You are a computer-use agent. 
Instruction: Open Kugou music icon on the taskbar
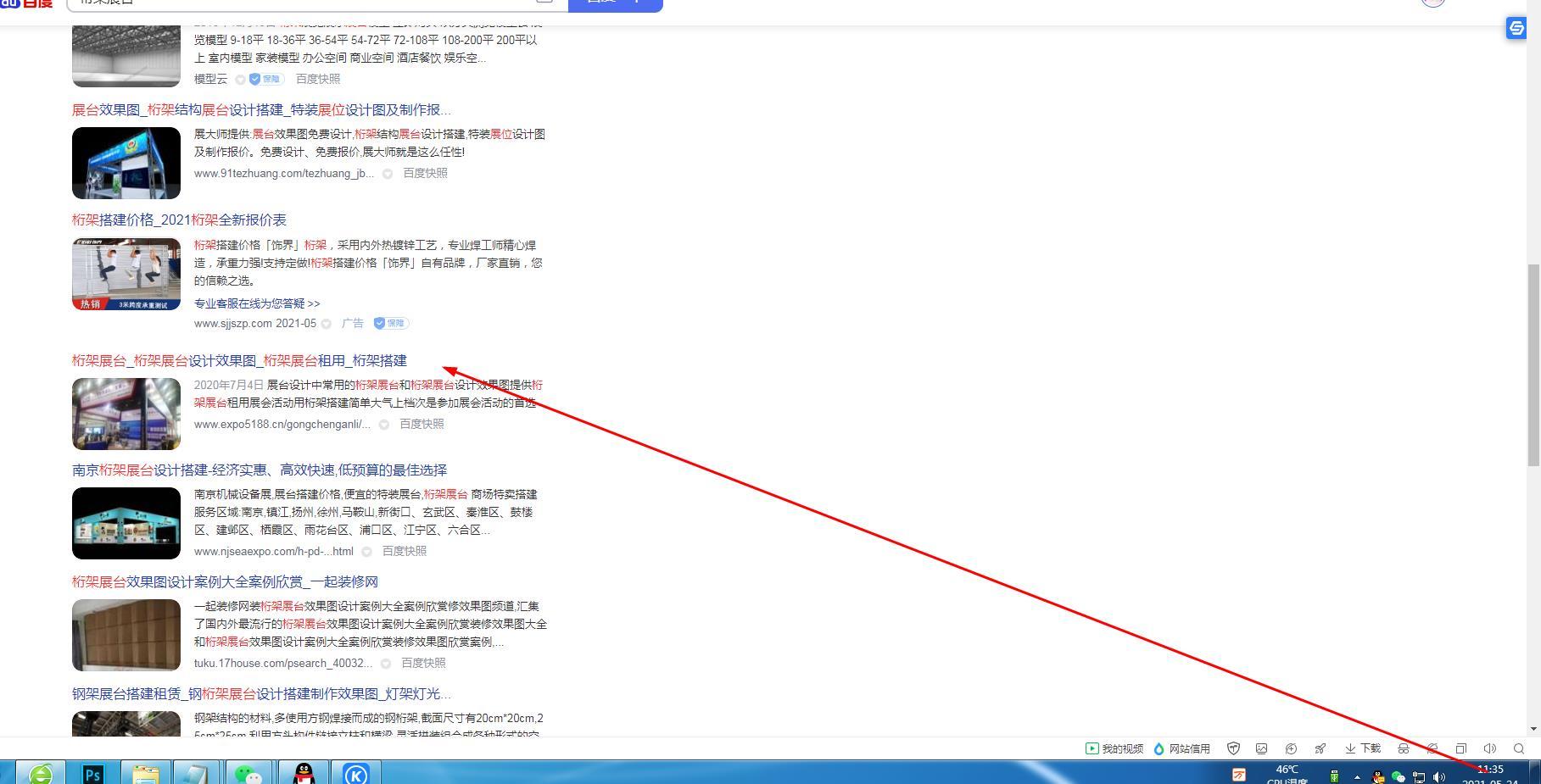click(355, 773)
